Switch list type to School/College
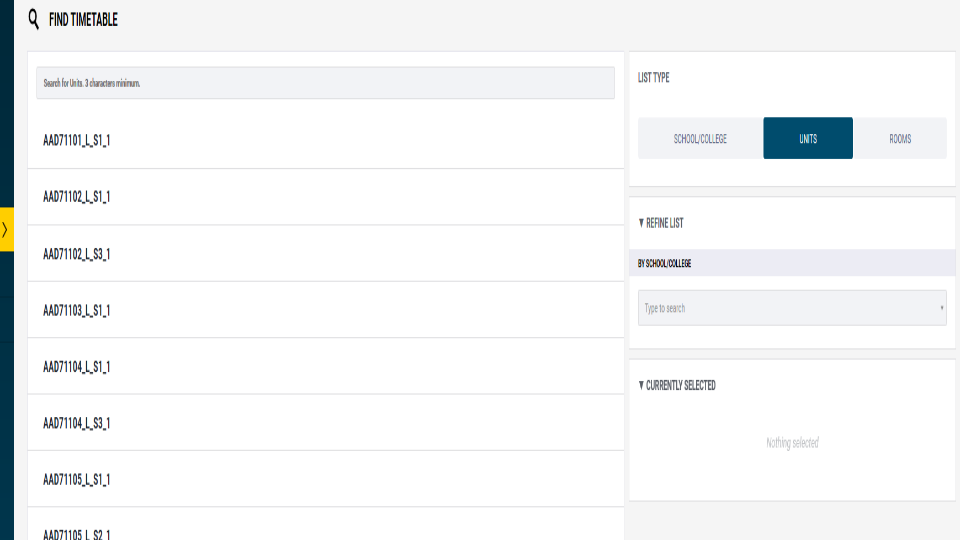Image resolution: width=960 pixels, height=540 pixels. click(700, 138)
